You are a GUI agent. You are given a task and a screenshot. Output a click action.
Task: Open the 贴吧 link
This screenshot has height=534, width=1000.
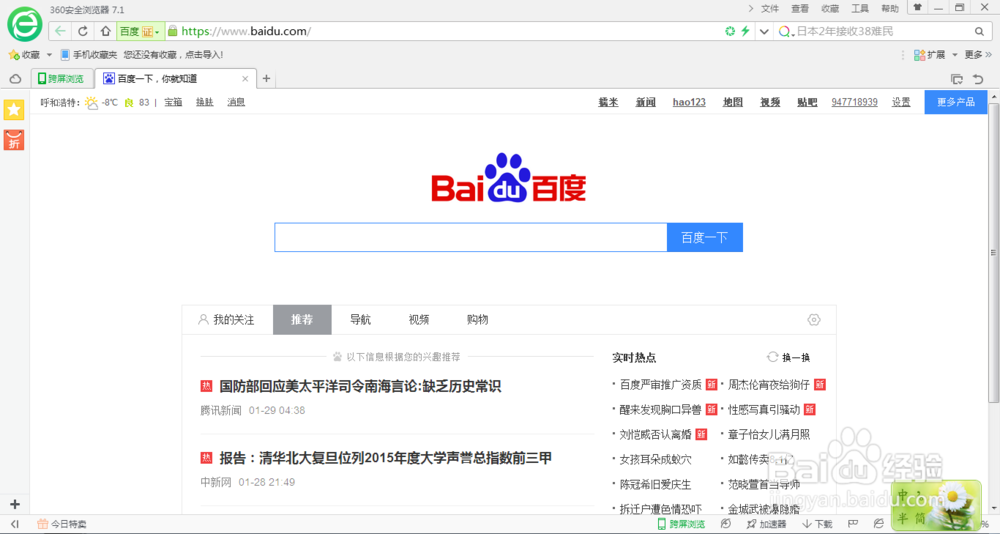tap(807, 102)
